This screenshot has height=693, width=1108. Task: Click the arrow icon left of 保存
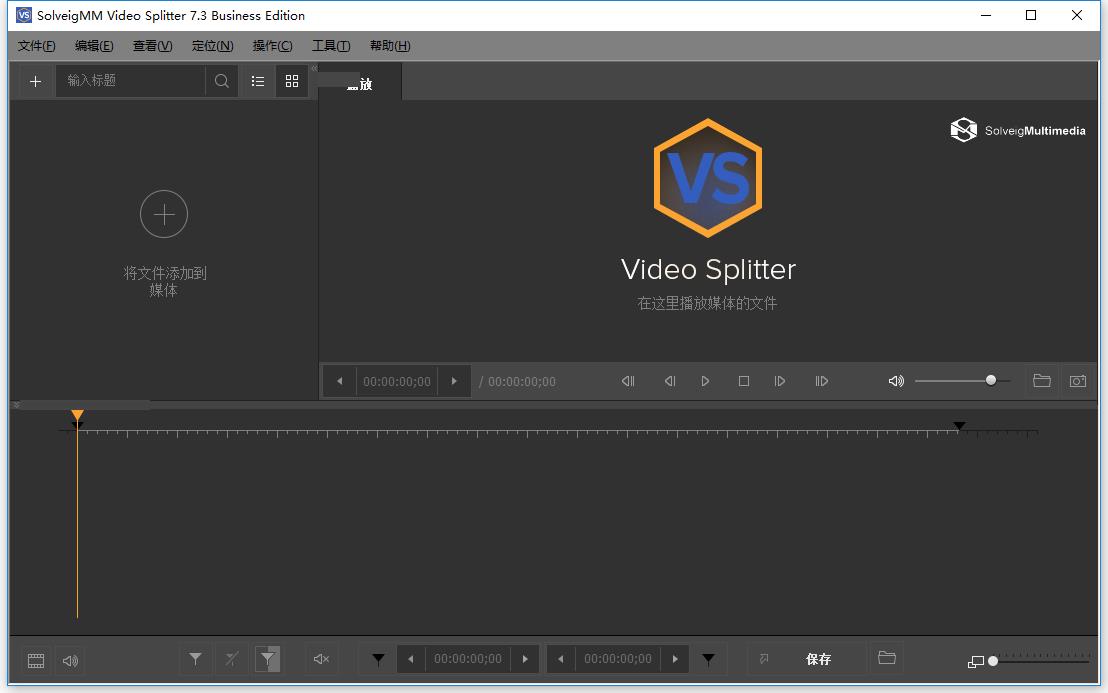pyautogui.click(x=764, y=659)
